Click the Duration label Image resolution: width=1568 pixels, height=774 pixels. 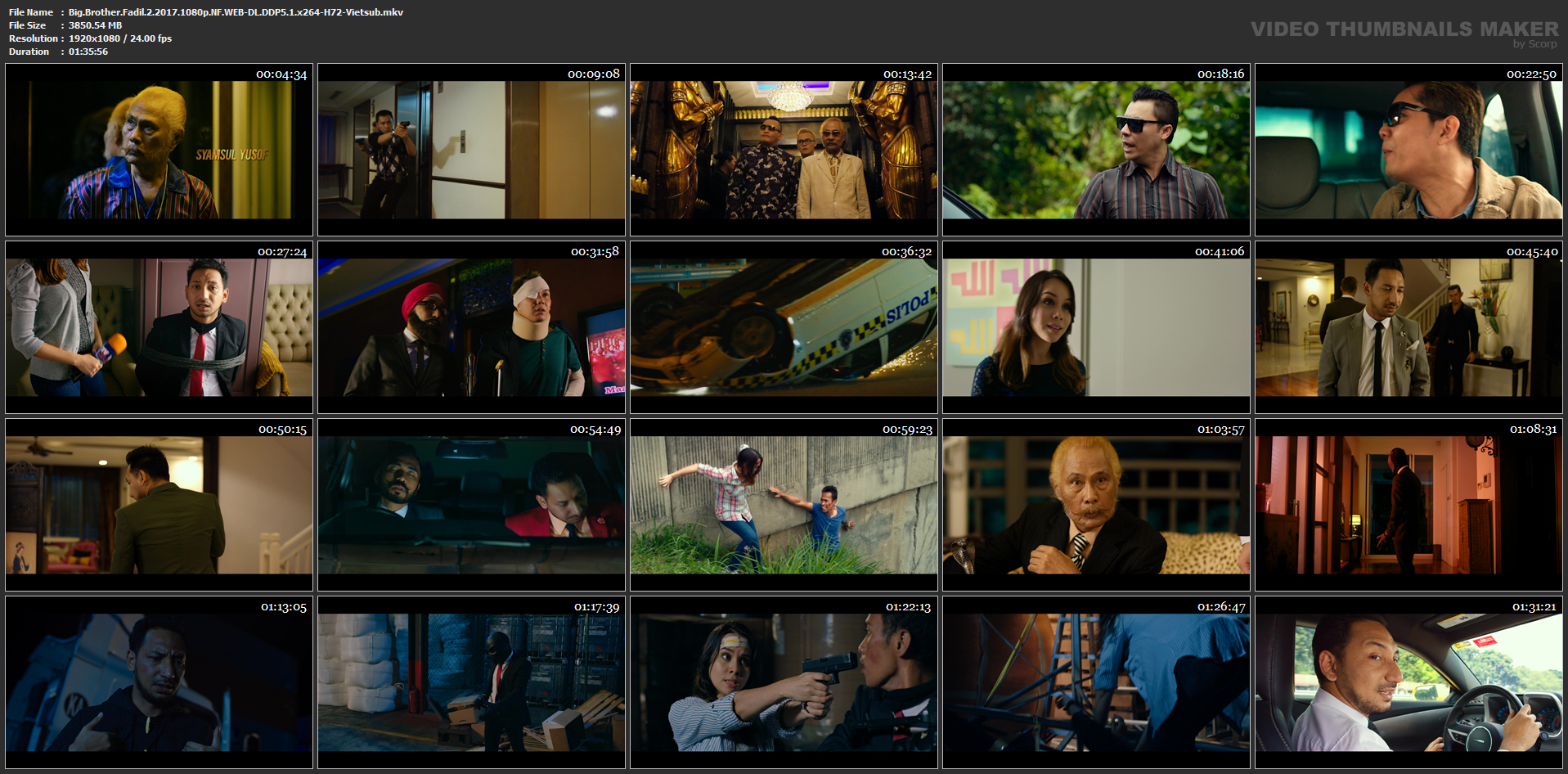(29, 52)
